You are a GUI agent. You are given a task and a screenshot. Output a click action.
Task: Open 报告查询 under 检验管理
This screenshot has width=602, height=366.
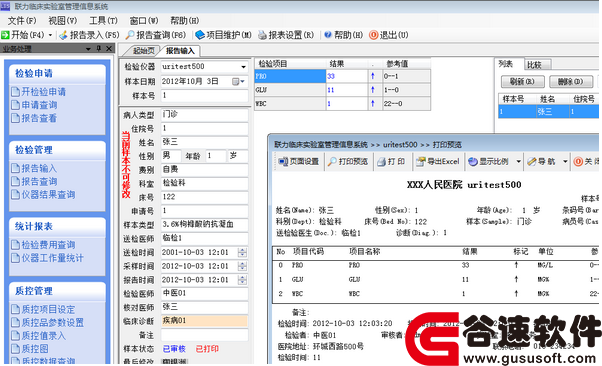[x=34, y=181]
